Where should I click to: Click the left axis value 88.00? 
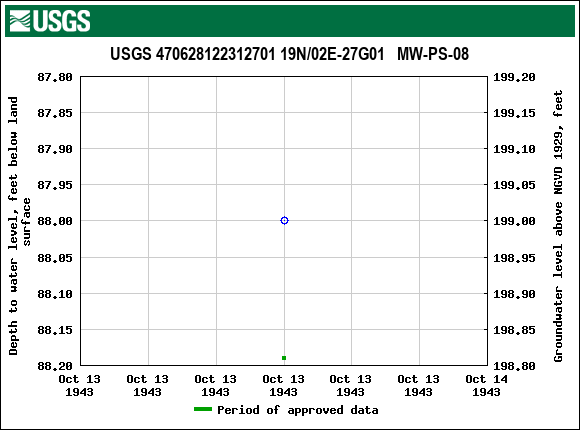tap(55, 221)
